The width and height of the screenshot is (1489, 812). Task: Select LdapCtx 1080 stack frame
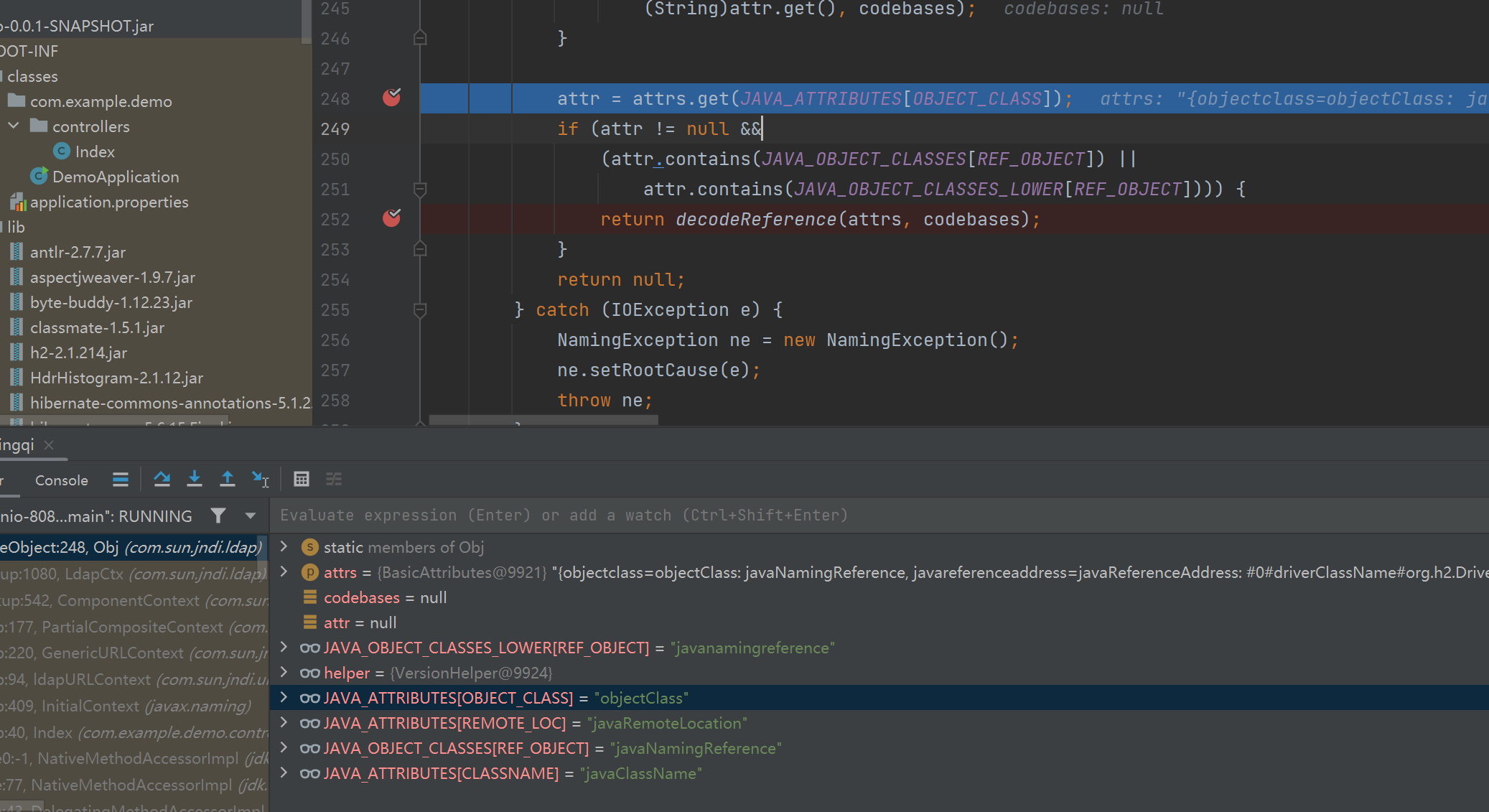pyautogui.click(x=134, y=574)
